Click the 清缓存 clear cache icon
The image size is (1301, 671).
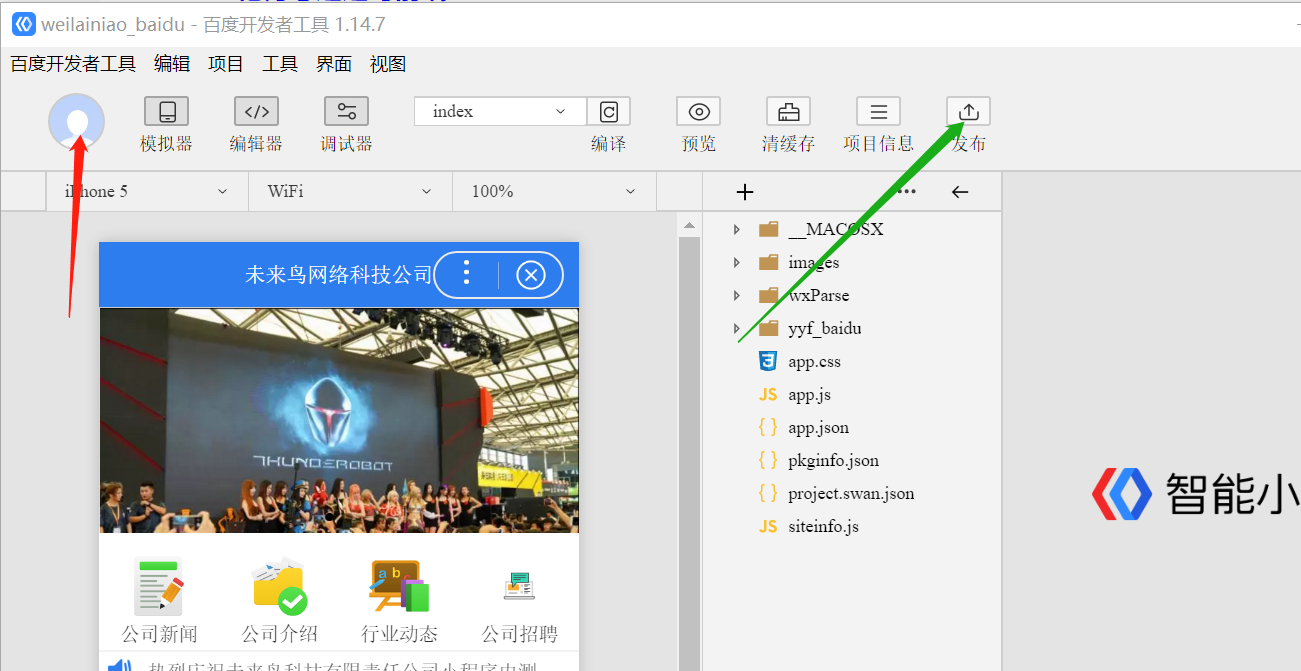point(788,112)
